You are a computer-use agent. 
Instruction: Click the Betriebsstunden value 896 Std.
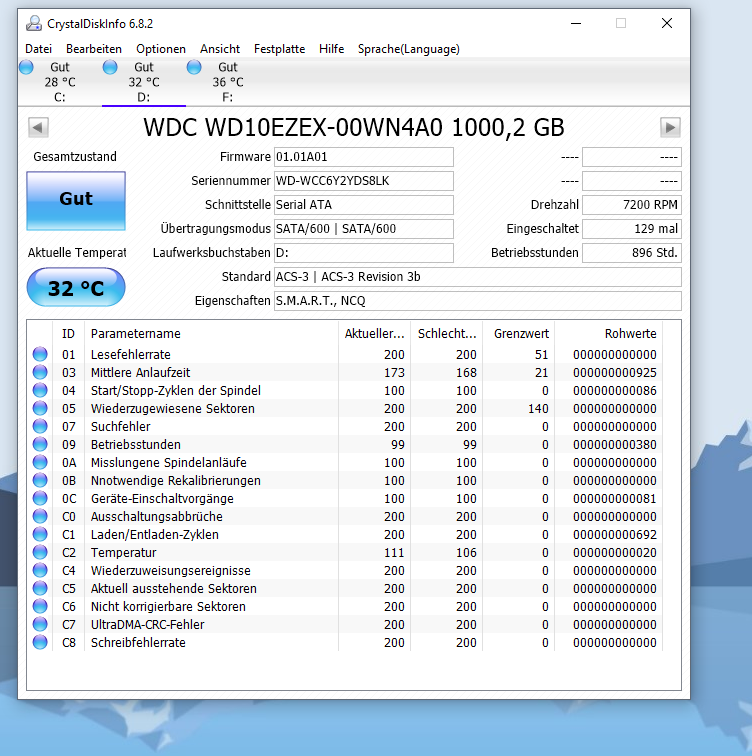point(632,253)
